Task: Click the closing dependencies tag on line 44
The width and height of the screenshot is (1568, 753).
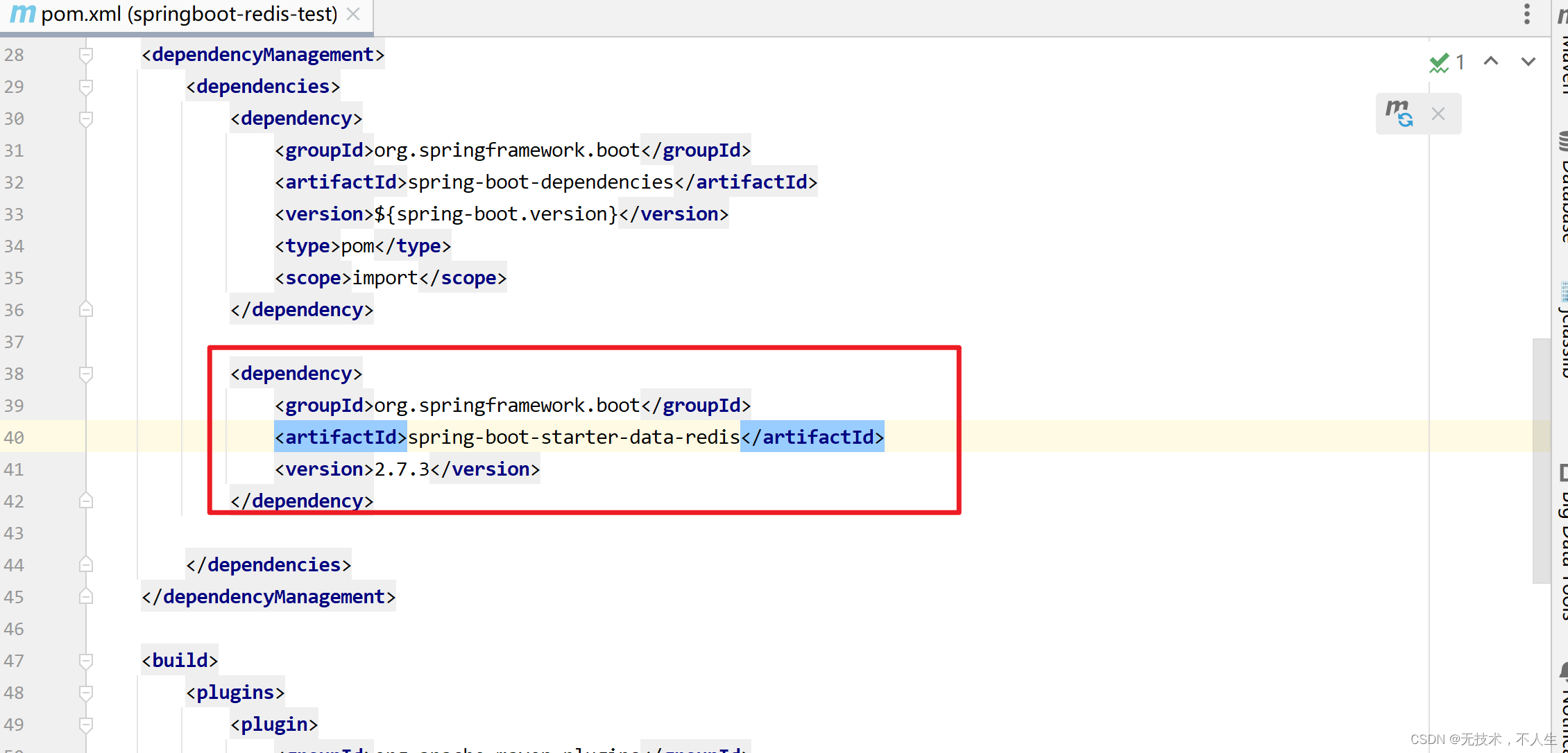Action: 269,564
